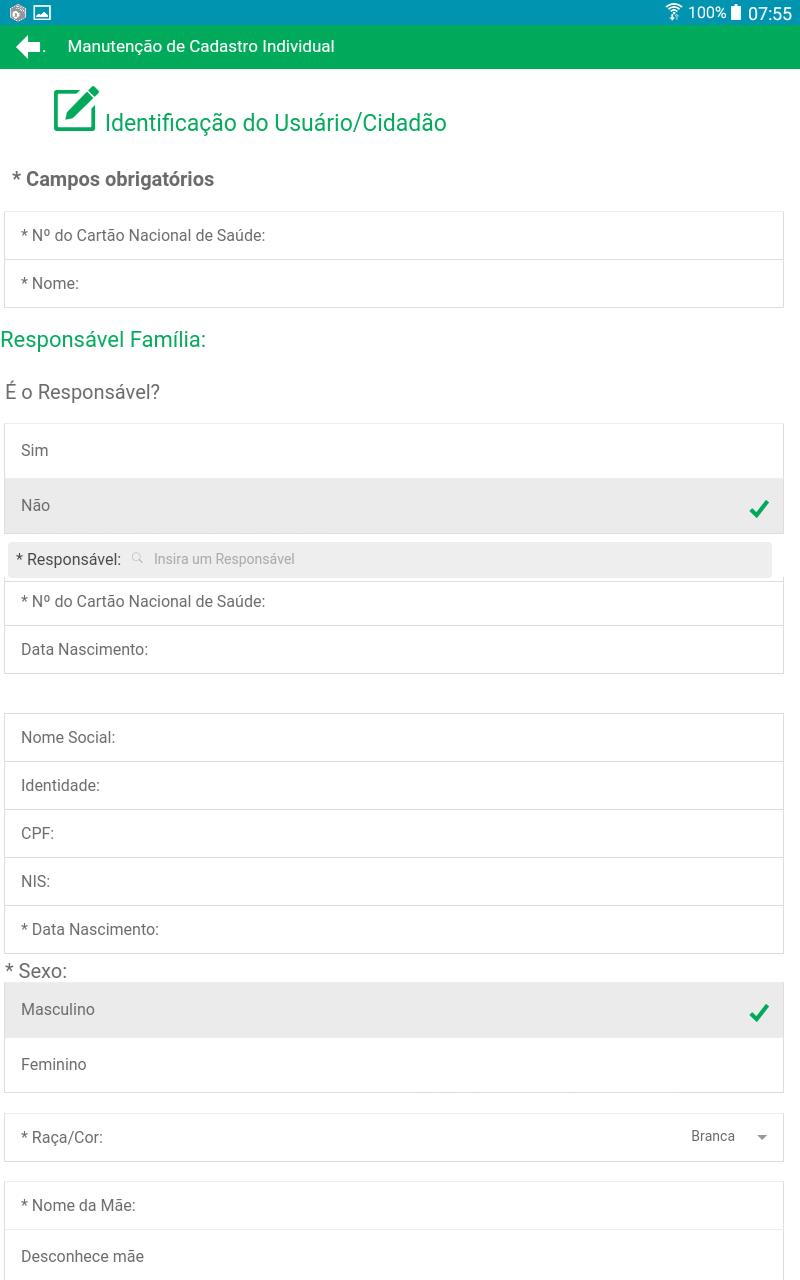This screenshot has height=1280, width=800.
Task: Click the edit pencil icon by Identificação
Action: tap(76, 109)
